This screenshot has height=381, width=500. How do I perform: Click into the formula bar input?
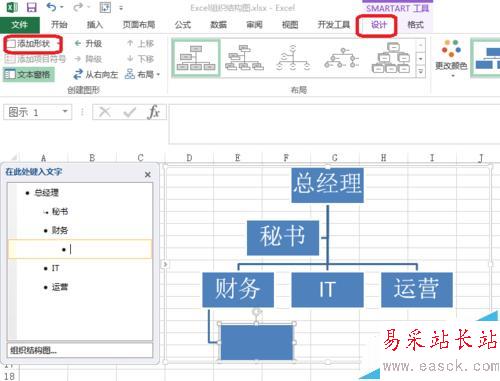[x=334, y=124]
